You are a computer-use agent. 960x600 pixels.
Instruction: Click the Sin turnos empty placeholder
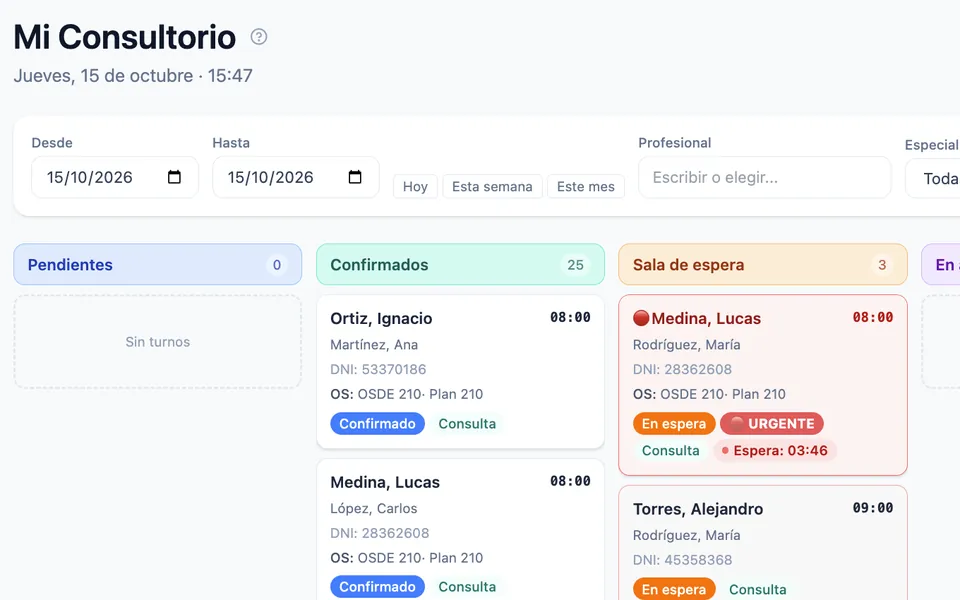(x=158, y=342)
